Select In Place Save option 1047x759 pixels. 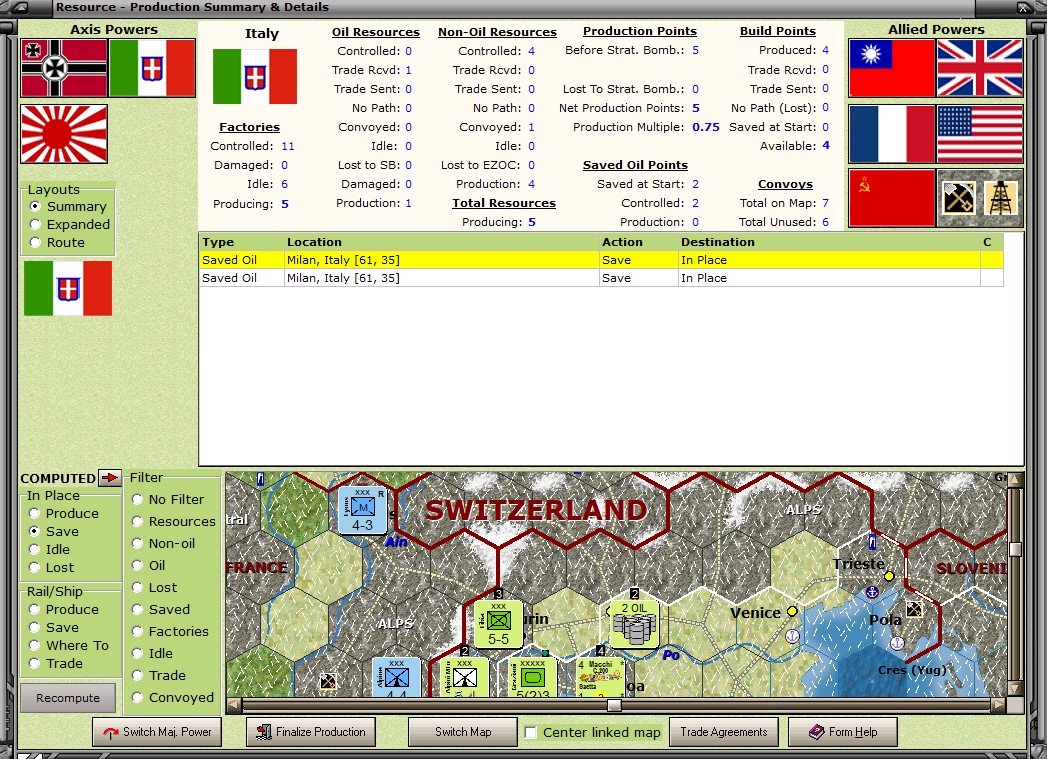pos(53,531)
